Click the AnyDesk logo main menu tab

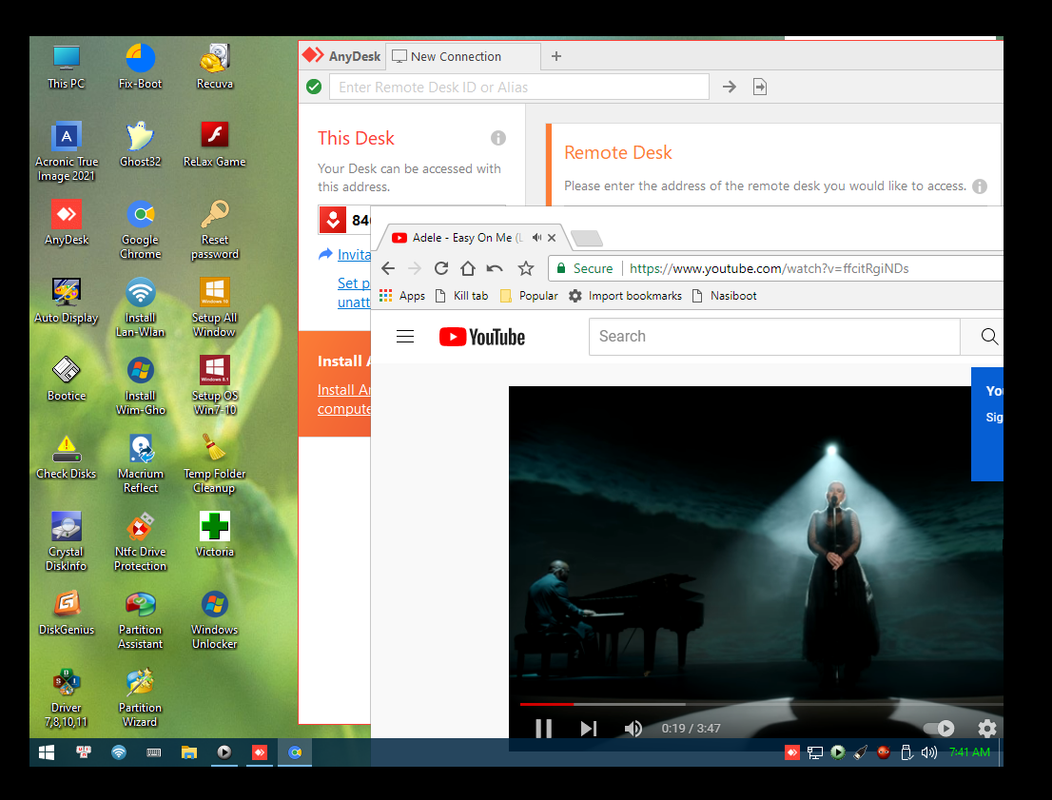(342, 56)
